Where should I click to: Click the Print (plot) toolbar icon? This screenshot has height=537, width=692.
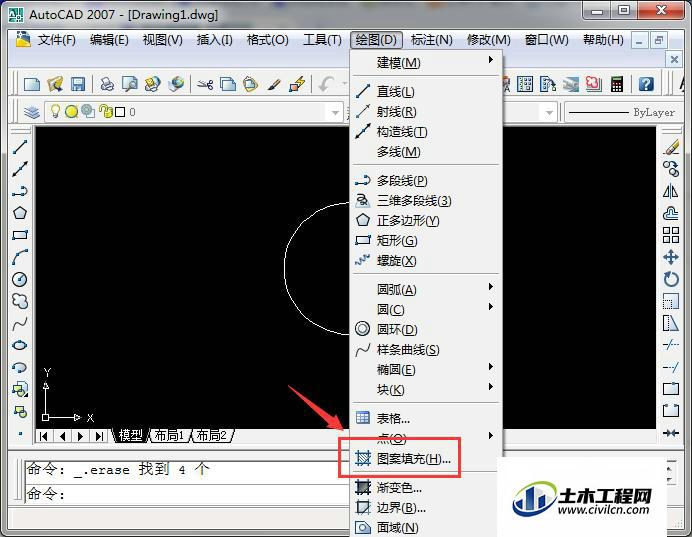pos(107,84)
